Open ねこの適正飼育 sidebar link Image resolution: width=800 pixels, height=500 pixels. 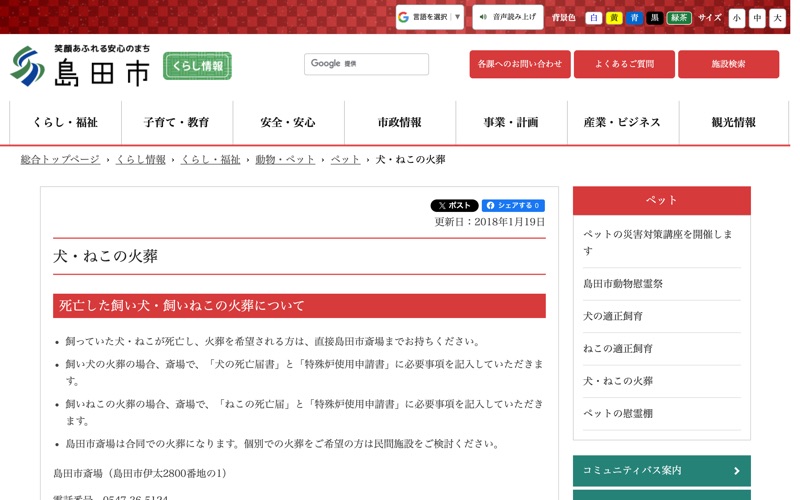tap(618, 348)
